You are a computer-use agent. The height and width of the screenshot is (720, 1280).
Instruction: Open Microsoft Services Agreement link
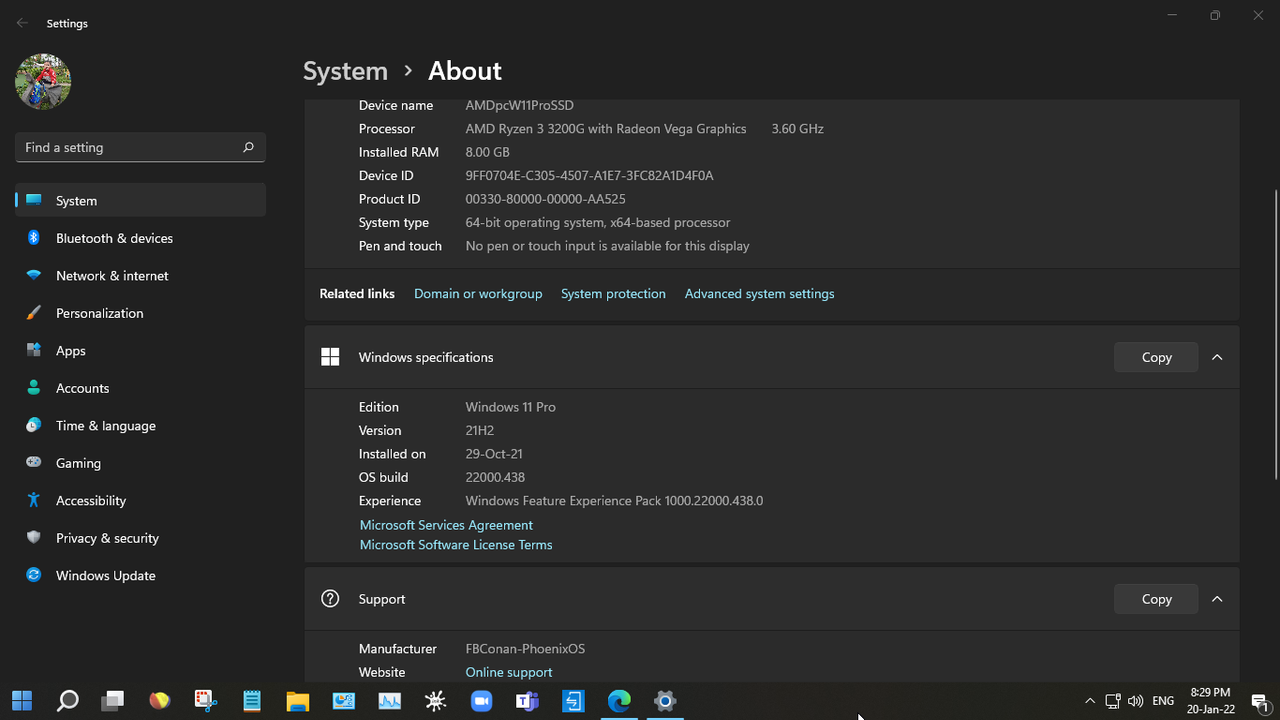[x=446, y=525]
